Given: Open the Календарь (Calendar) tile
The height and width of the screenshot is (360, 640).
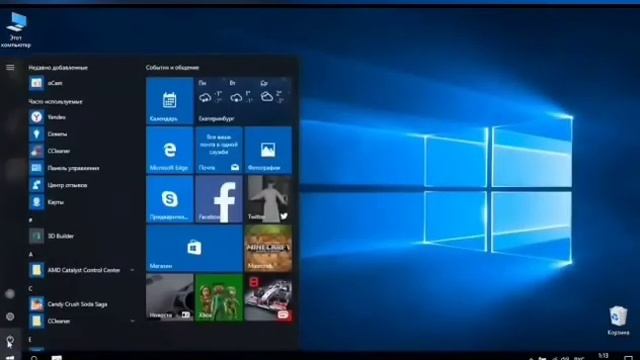Looking at the screenshot, I should tap(170, 101).
